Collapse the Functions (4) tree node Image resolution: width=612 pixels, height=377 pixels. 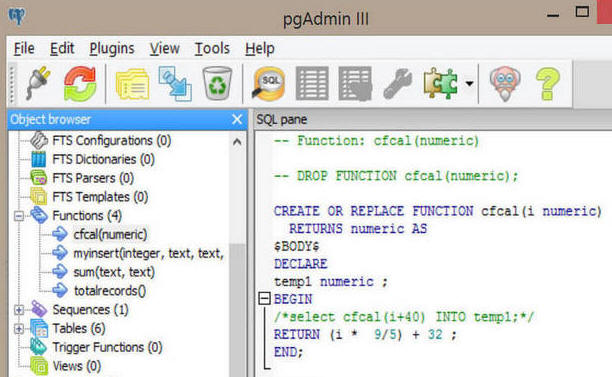tap(19, 216)
